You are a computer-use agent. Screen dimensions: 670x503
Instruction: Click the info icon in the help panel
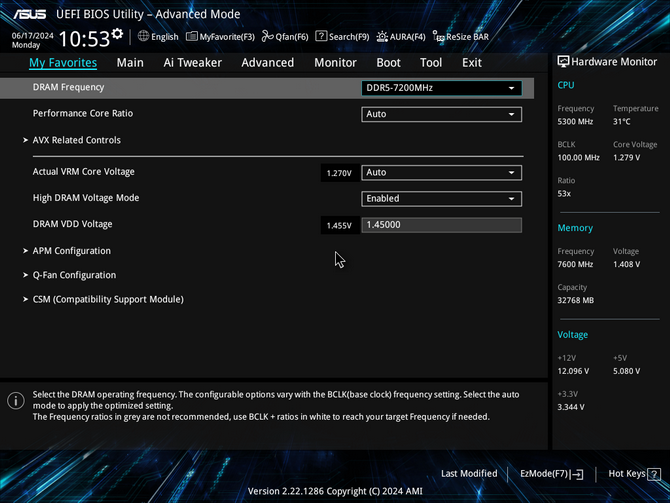point(16,401)
